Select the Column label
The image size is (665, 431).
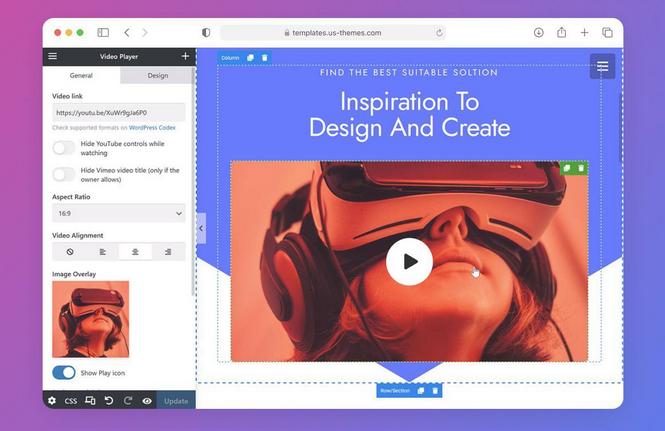tap(230, 58)
